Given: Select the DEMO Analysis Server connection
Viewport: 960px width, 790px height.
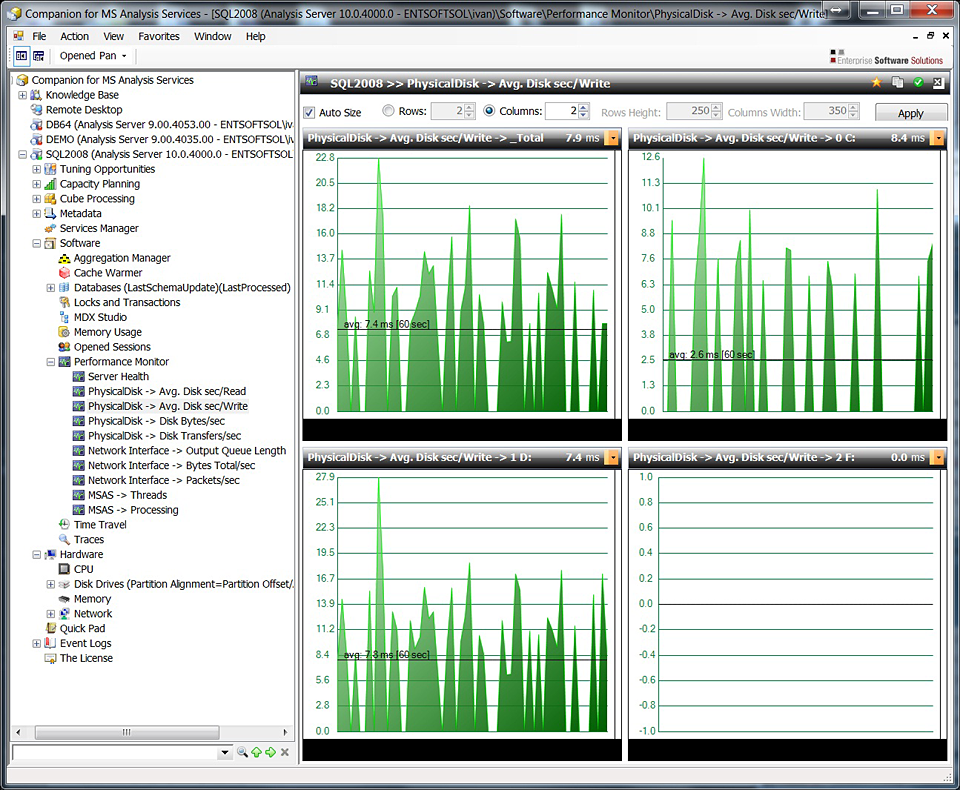Looking at the screenshot, I should (x=169, y=140).
